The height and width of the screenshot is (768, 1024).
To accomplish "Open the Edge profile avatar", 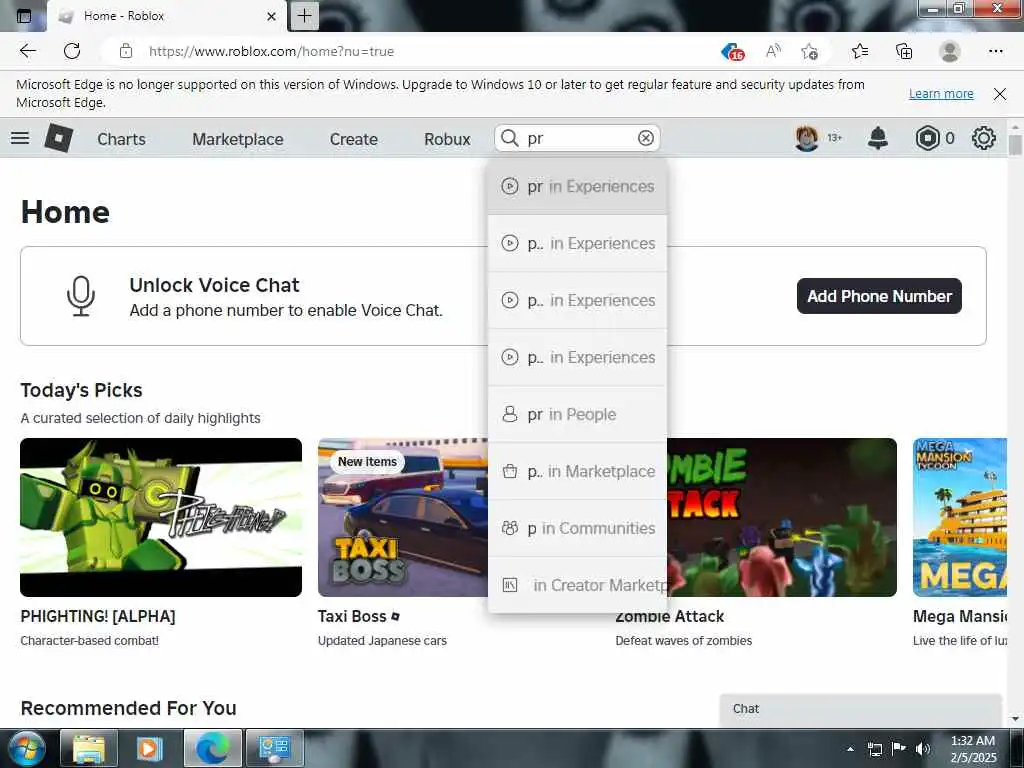I will 950,51.
